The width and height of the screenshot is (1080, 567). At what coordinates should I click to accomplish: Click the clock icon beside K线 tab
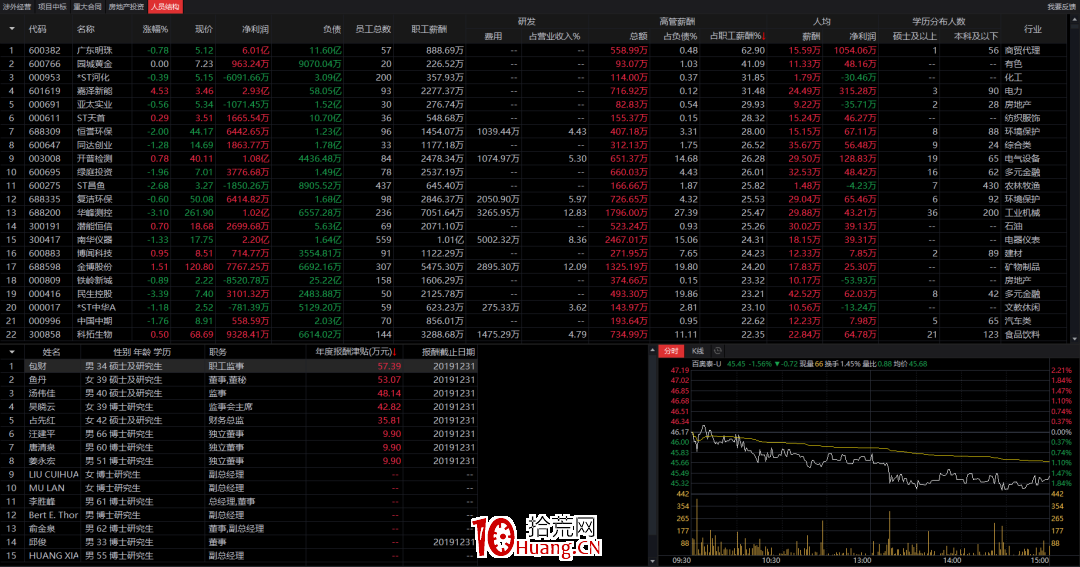coord(718,351)
